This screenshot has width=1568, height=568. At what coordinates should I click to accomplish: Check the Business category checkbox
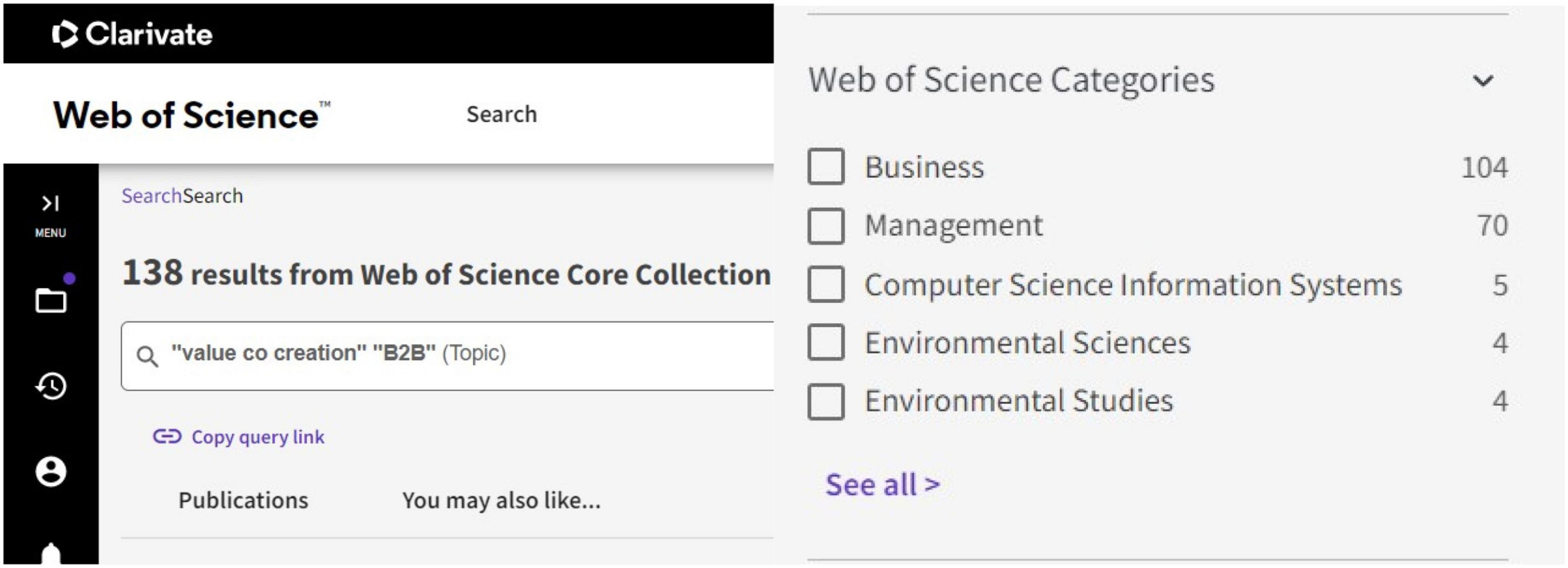pos(826,167)
